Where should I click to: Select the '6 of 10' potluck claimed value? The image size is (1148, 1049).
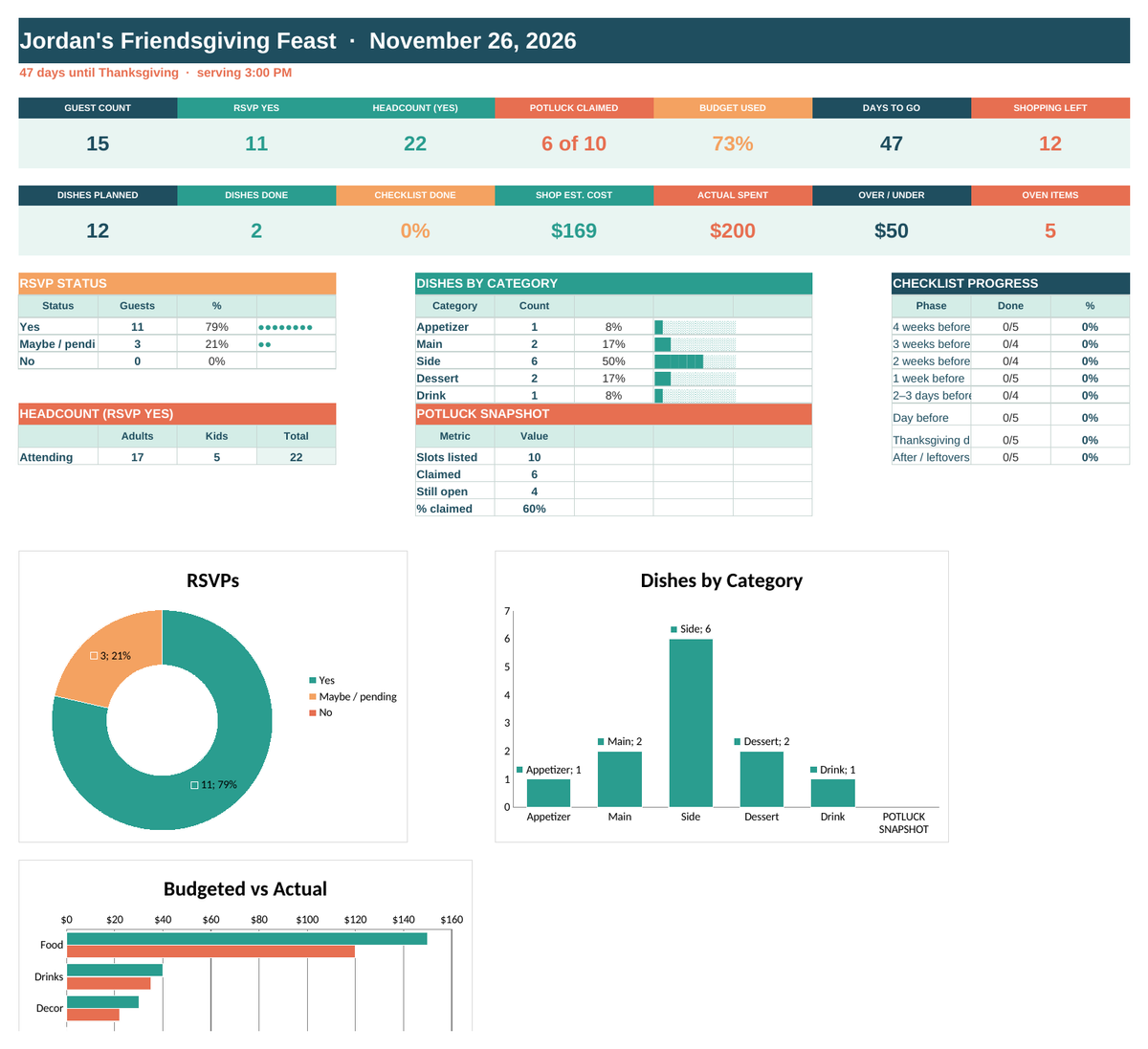click(x=574, y=143)
